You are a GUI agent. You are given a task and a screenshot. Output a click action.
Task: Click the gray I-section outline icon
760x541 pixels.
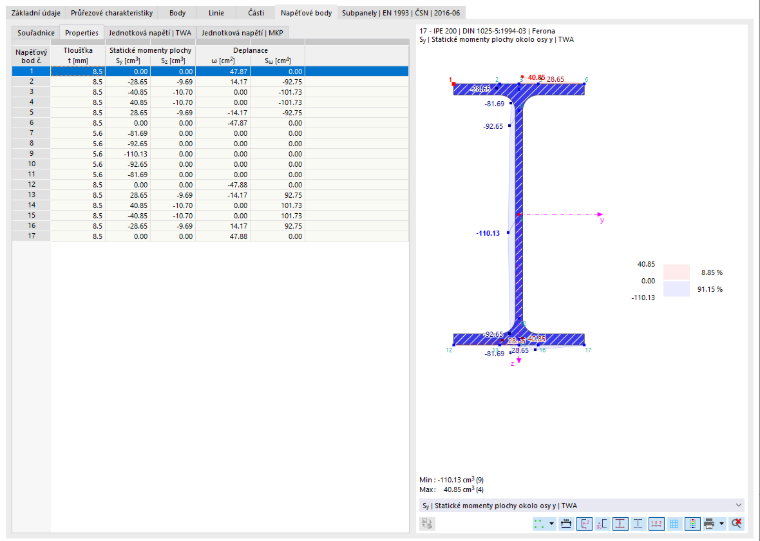(638, 524)
